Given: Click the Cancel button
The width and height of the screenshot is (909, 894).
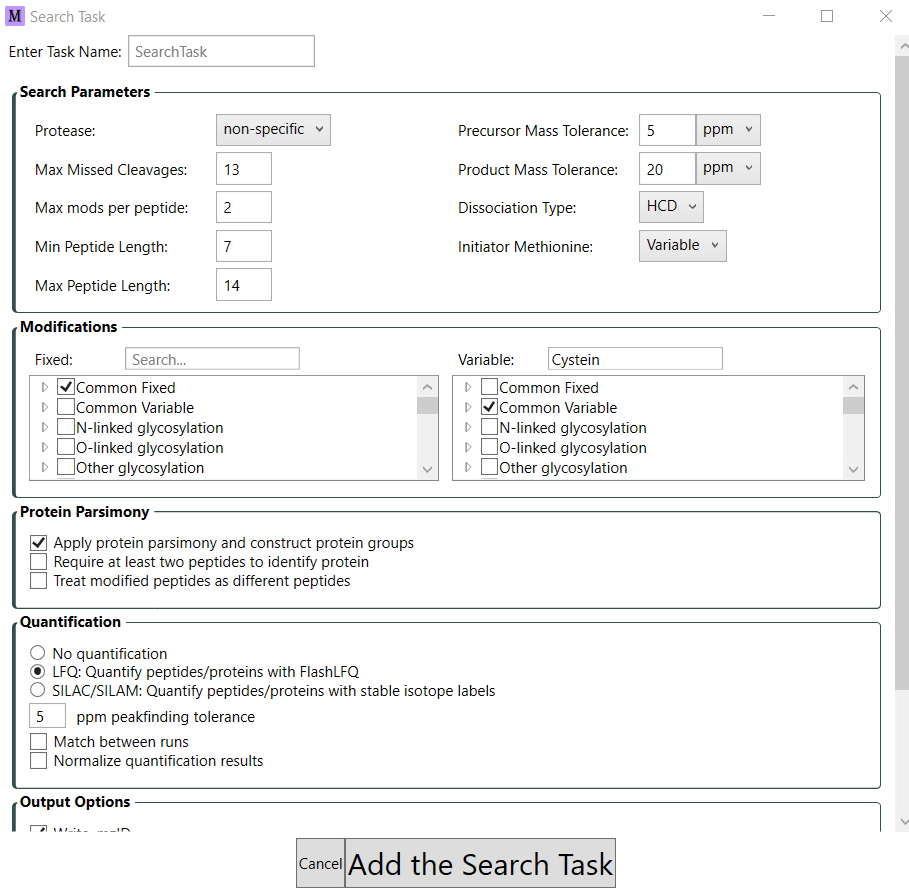Looking at the screenshot, I should coord(320,862).
